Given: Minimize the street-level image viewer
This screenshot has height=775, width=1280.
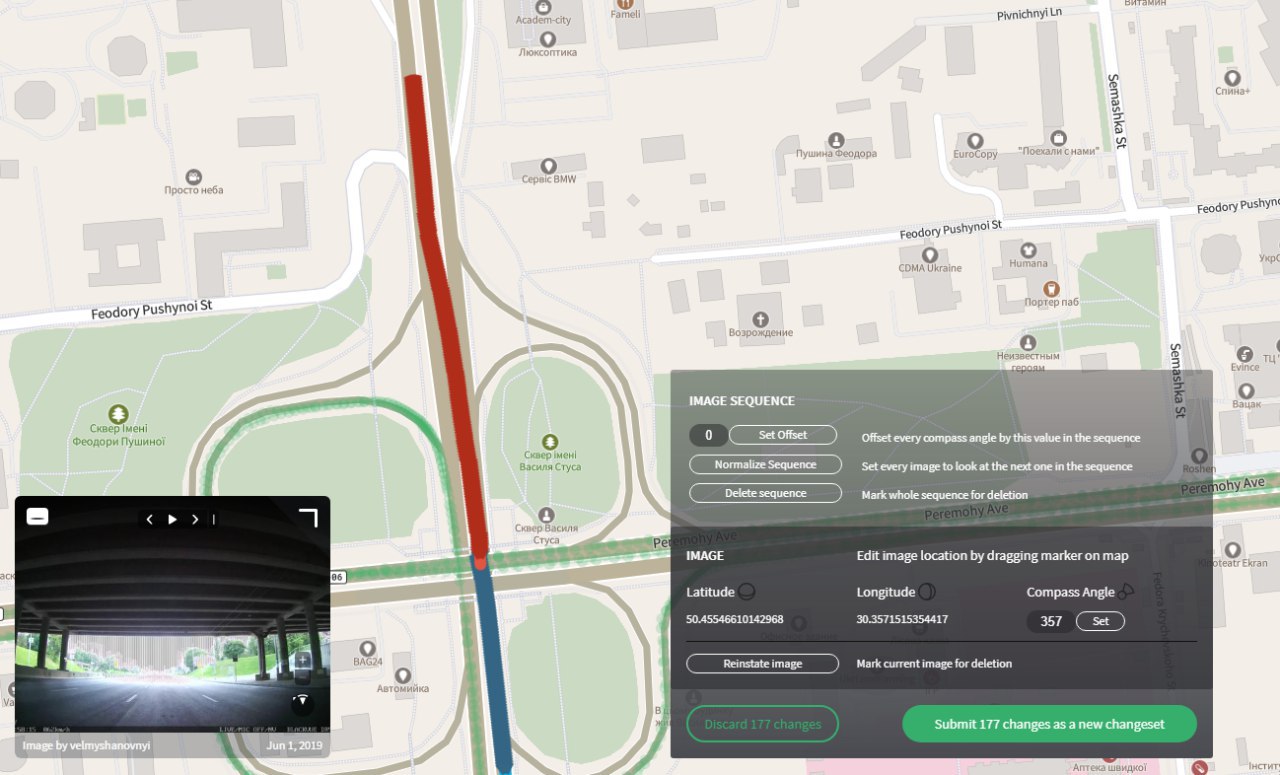Looking at the screenshot, I should coord(37,517).
